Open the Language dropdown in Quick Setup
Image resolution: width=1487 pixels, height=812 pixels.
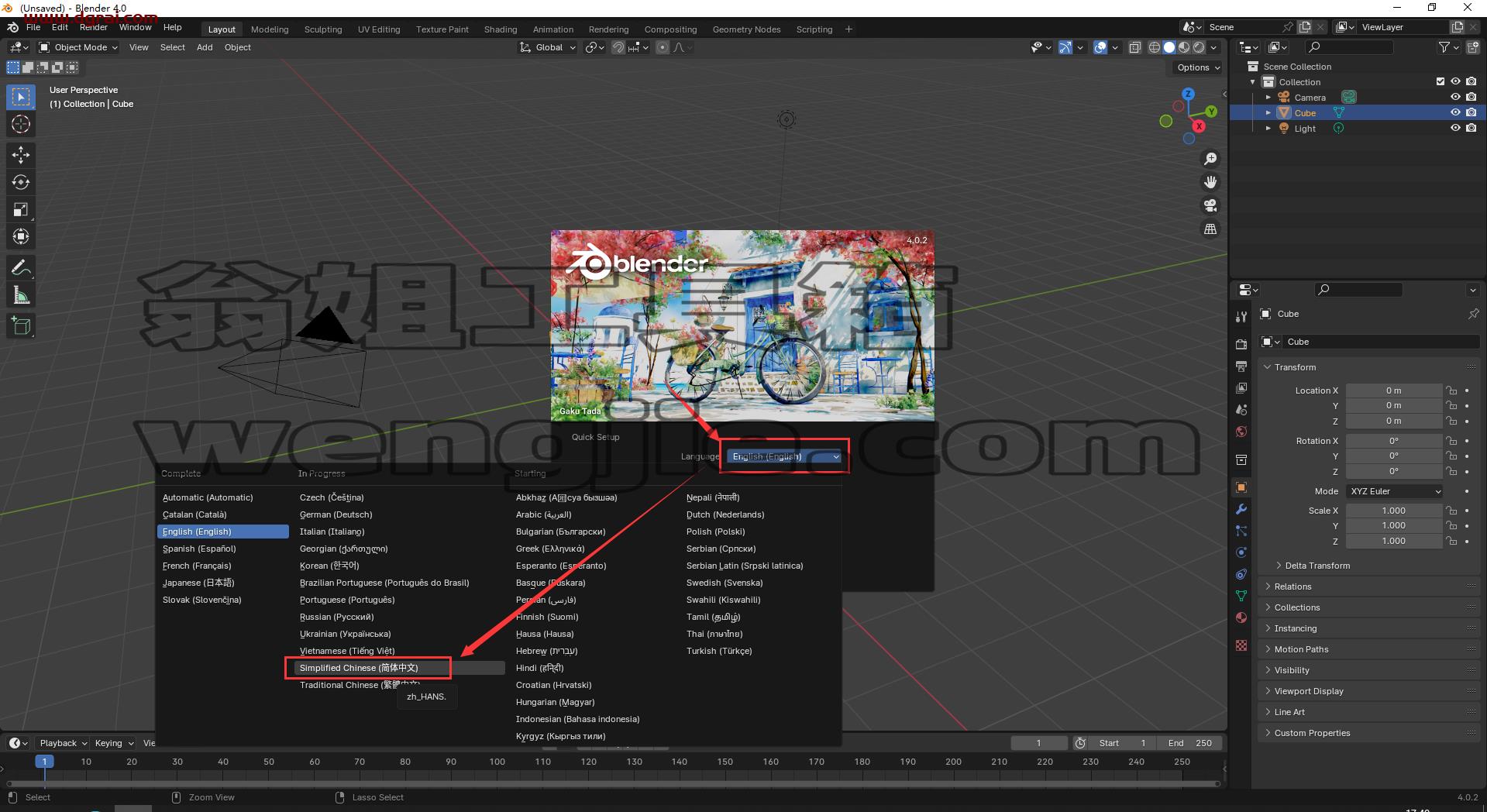point(785,456)
